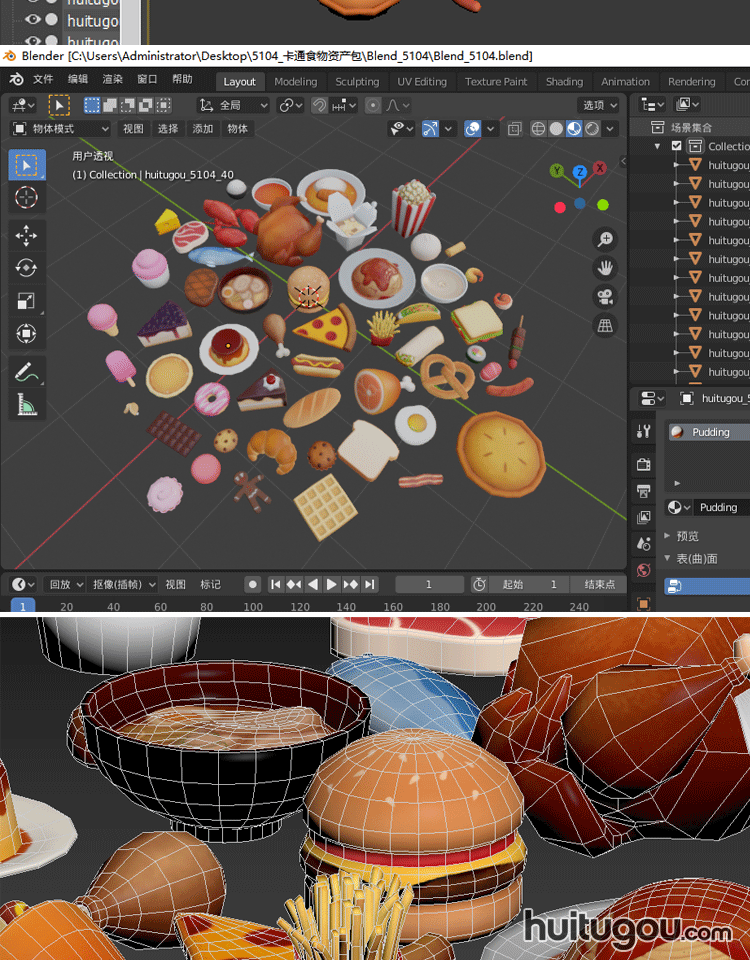The height and width of the screenshot is (960, 750).
Task: Click the current frame number field
Action: click(x=429, y=584)
